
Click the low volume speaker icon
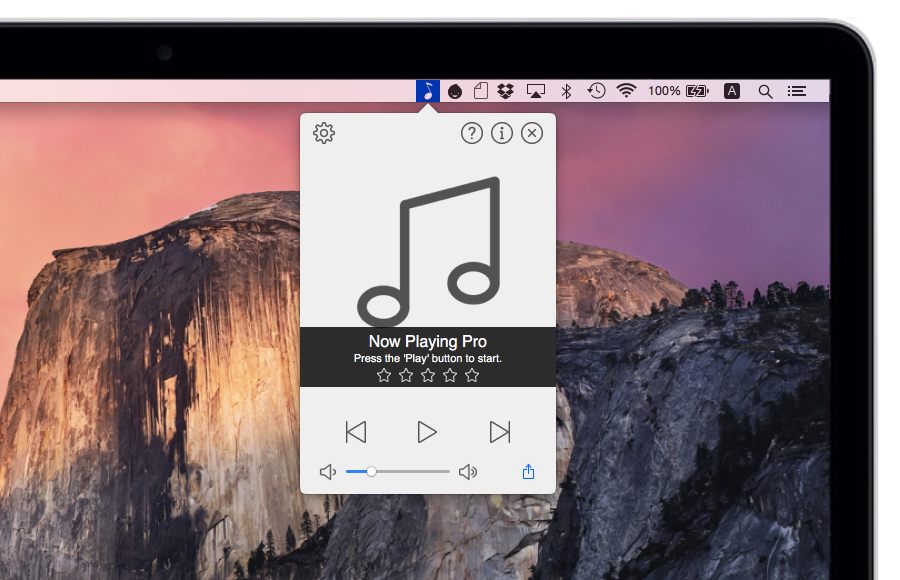328,472
